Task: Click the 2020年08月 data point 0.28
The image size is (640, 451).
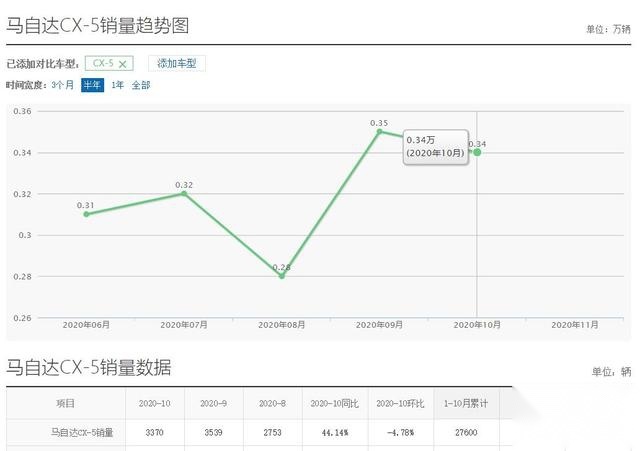Action: (x=282, y=276)
